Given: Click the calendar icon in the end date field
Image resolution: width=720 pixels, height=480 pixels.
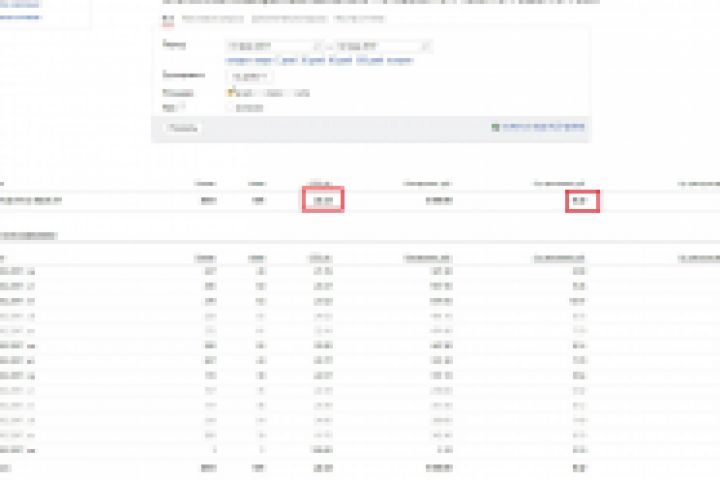Looking at the screenshot, I should tap(425, 46).
